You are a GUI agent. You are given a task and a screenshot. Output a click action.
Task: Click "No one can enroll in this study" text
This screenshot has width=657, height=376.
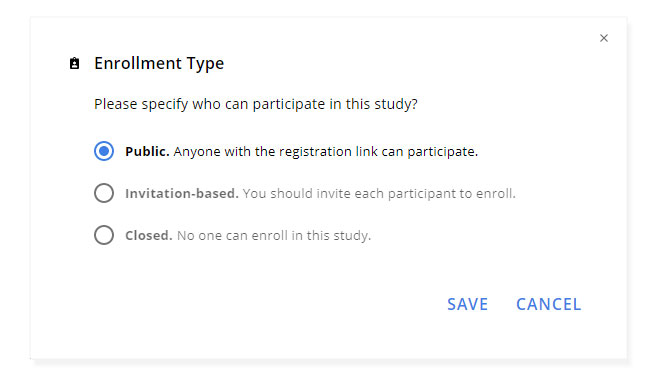coord(274,235)
